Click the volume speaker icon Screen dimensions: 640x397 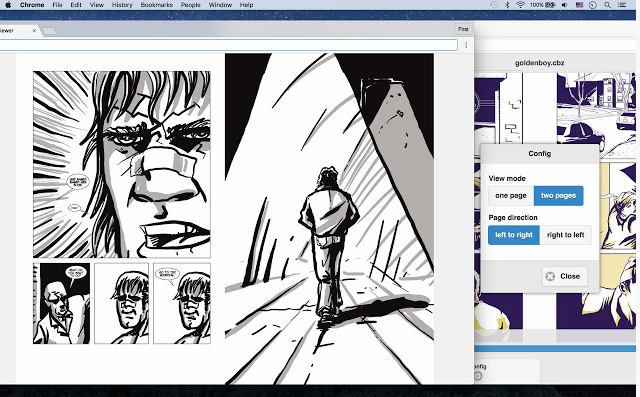click(564, 5)
